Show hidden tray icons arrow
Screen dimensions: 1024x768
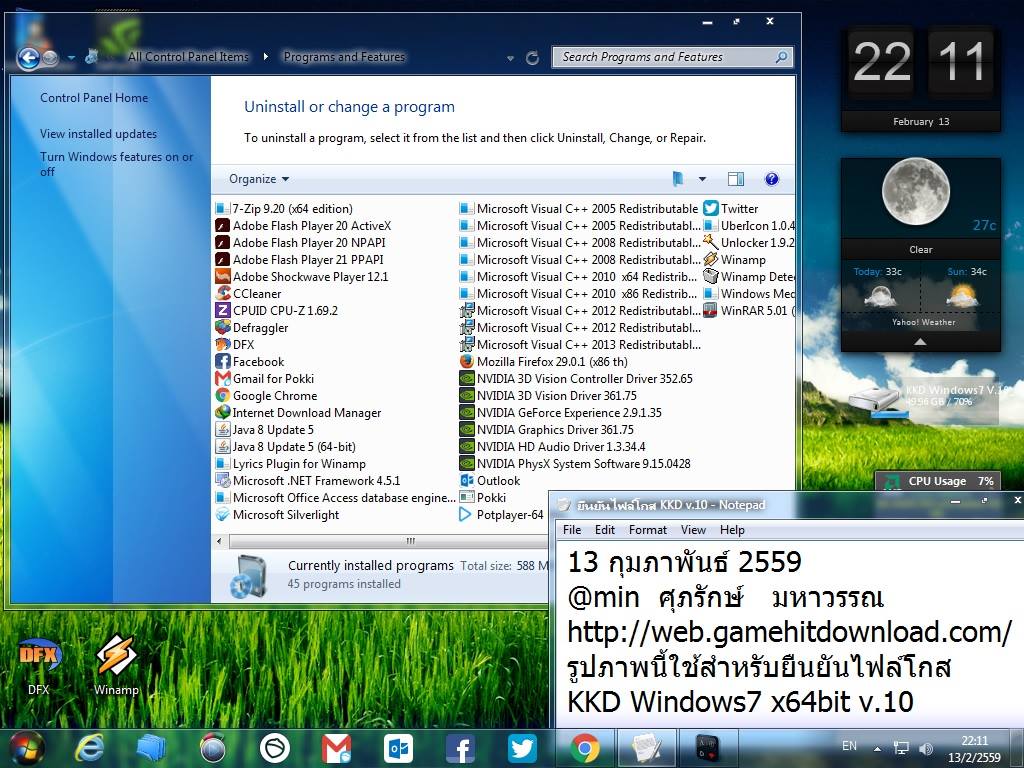coord(877,749)
